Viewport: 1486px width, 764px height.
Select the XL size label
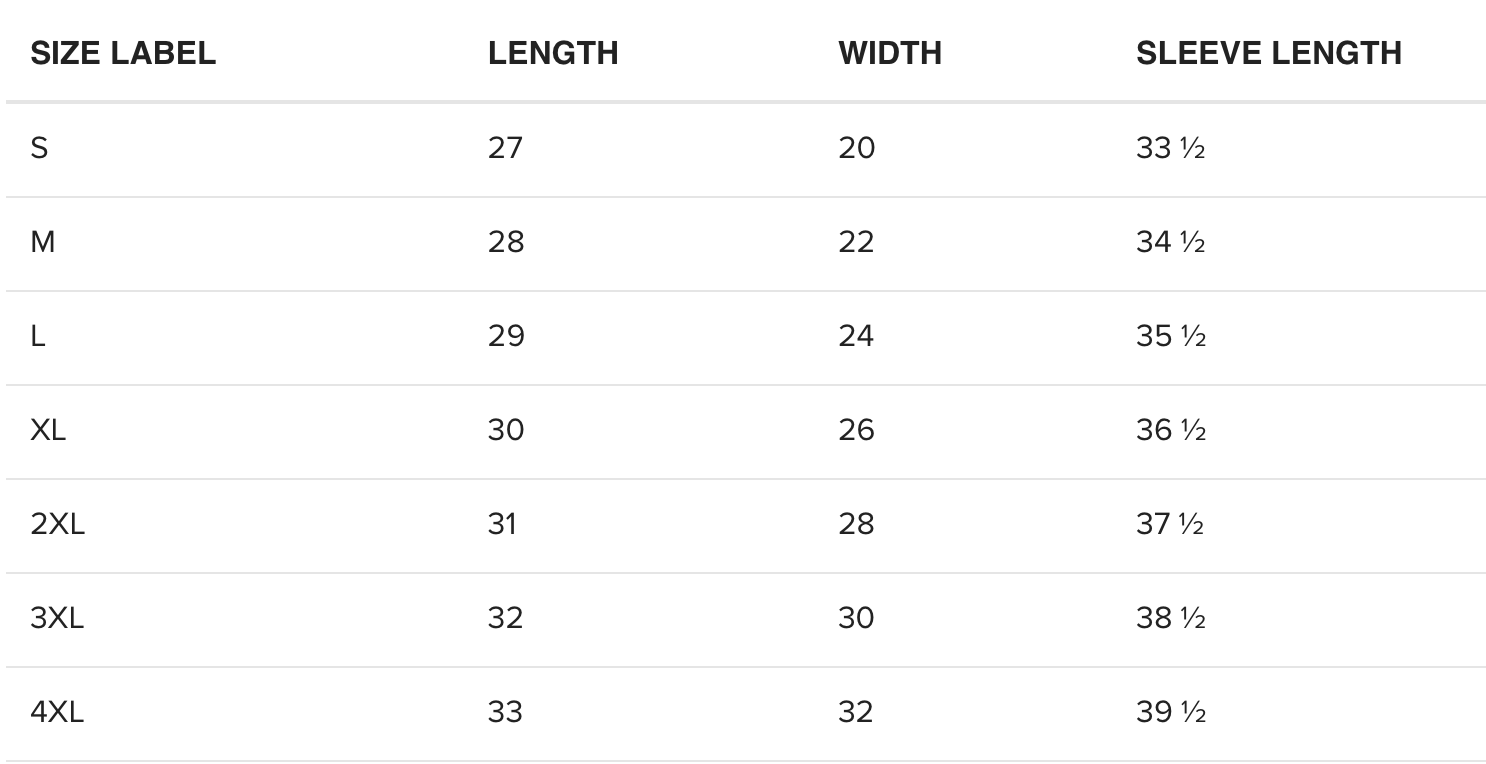48,430
